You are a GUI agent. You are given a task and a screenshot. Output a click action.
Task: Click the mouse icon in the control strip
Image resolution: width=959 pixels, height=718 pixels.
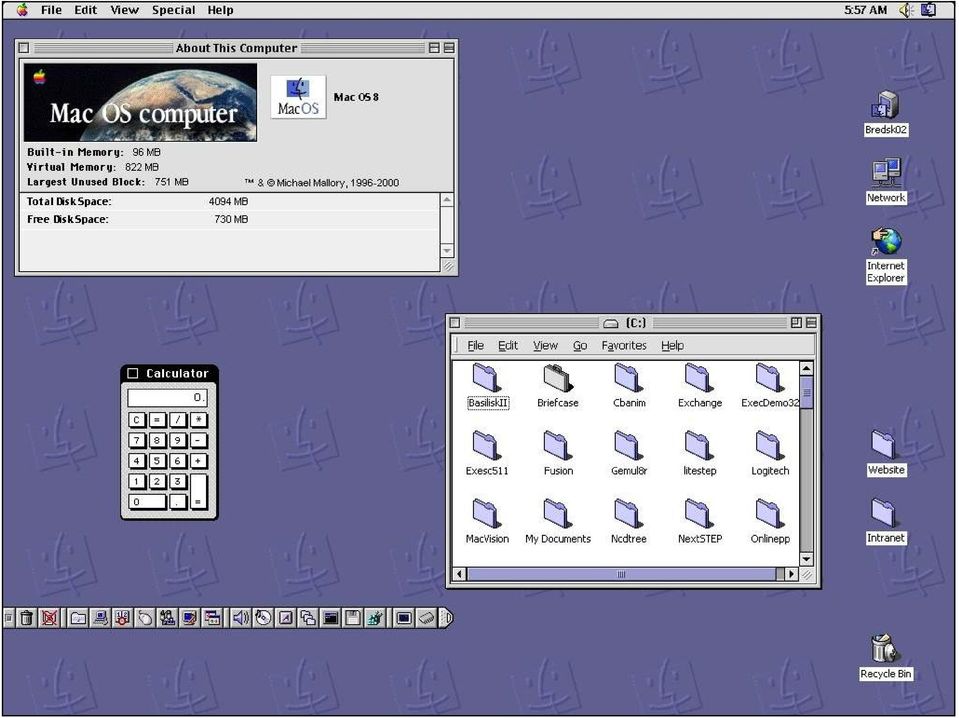pos(145,618)
